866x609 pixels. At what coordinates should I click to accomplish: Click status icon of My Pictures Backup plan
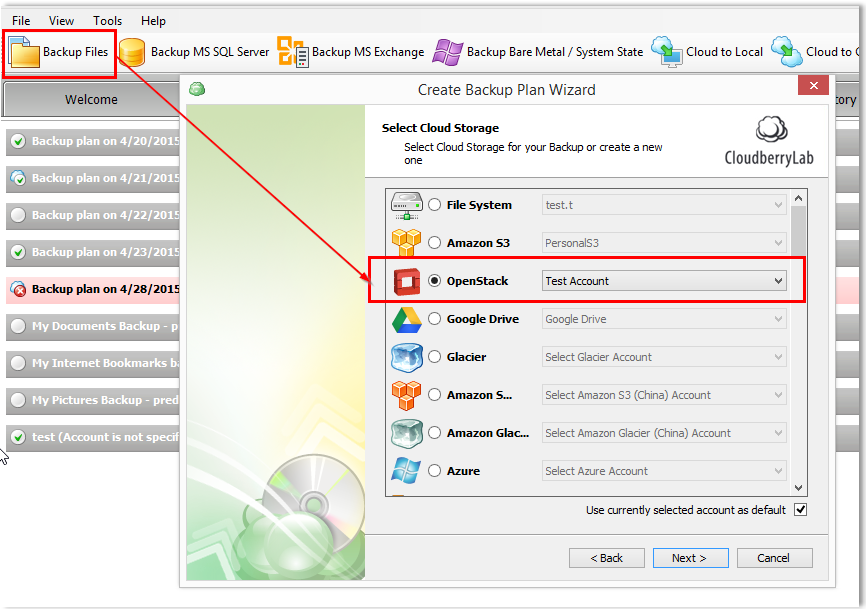18,400
